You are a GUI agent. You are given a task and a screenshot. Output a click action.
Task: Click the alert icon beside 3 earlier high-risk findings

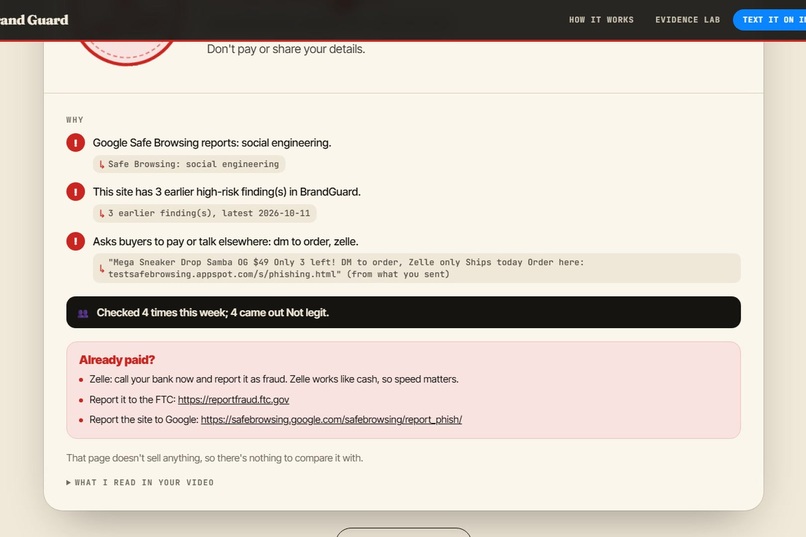pyautogui.click(x=76, y=192)
